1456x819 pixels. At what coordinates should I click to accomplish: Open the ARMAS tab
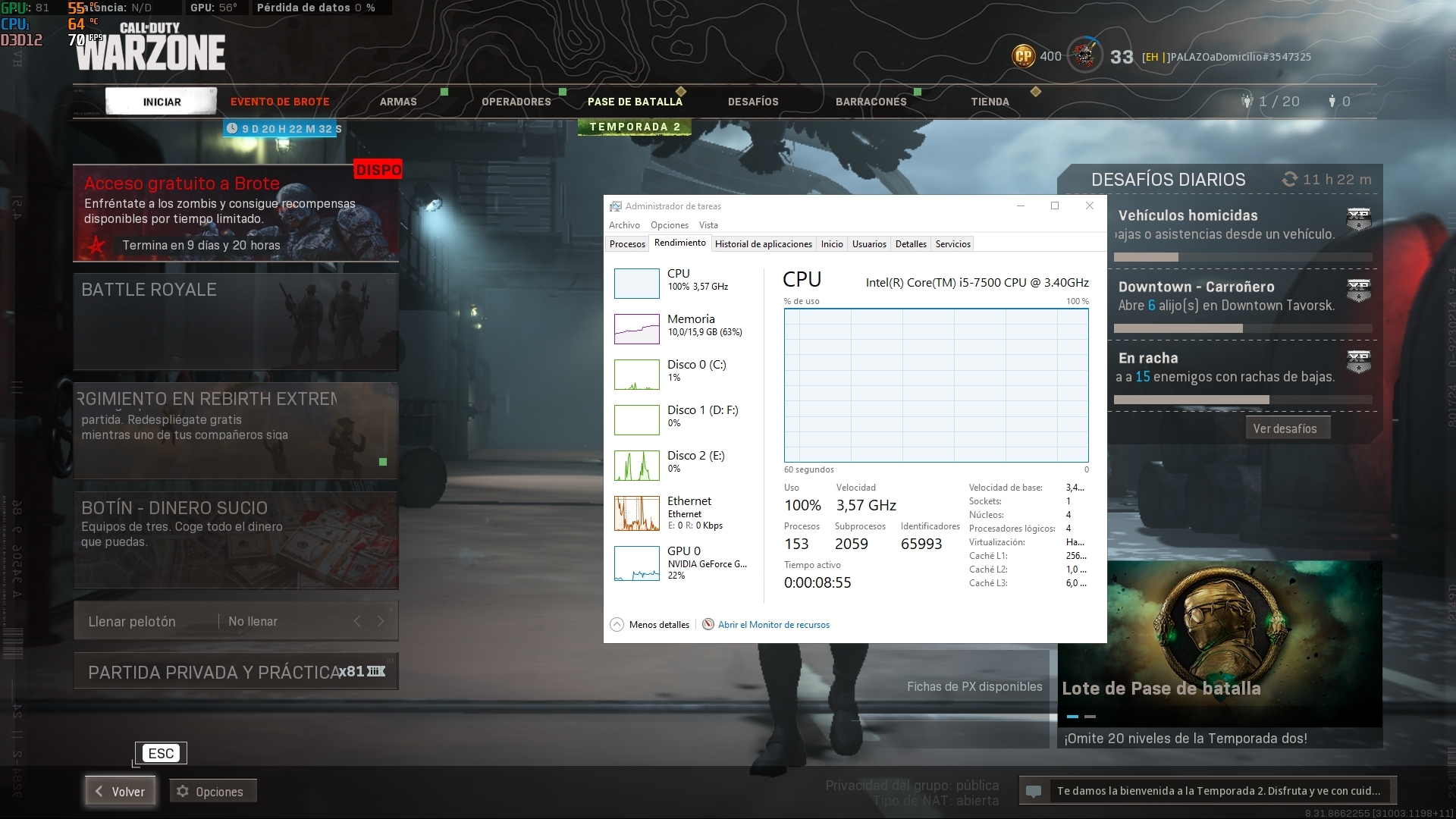tap(398, 102)
